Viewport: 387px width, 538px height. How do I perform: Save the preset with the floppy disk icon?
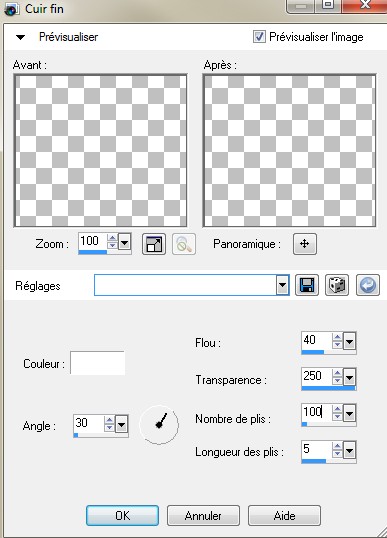pyautogui.click(x=307, y=285)
